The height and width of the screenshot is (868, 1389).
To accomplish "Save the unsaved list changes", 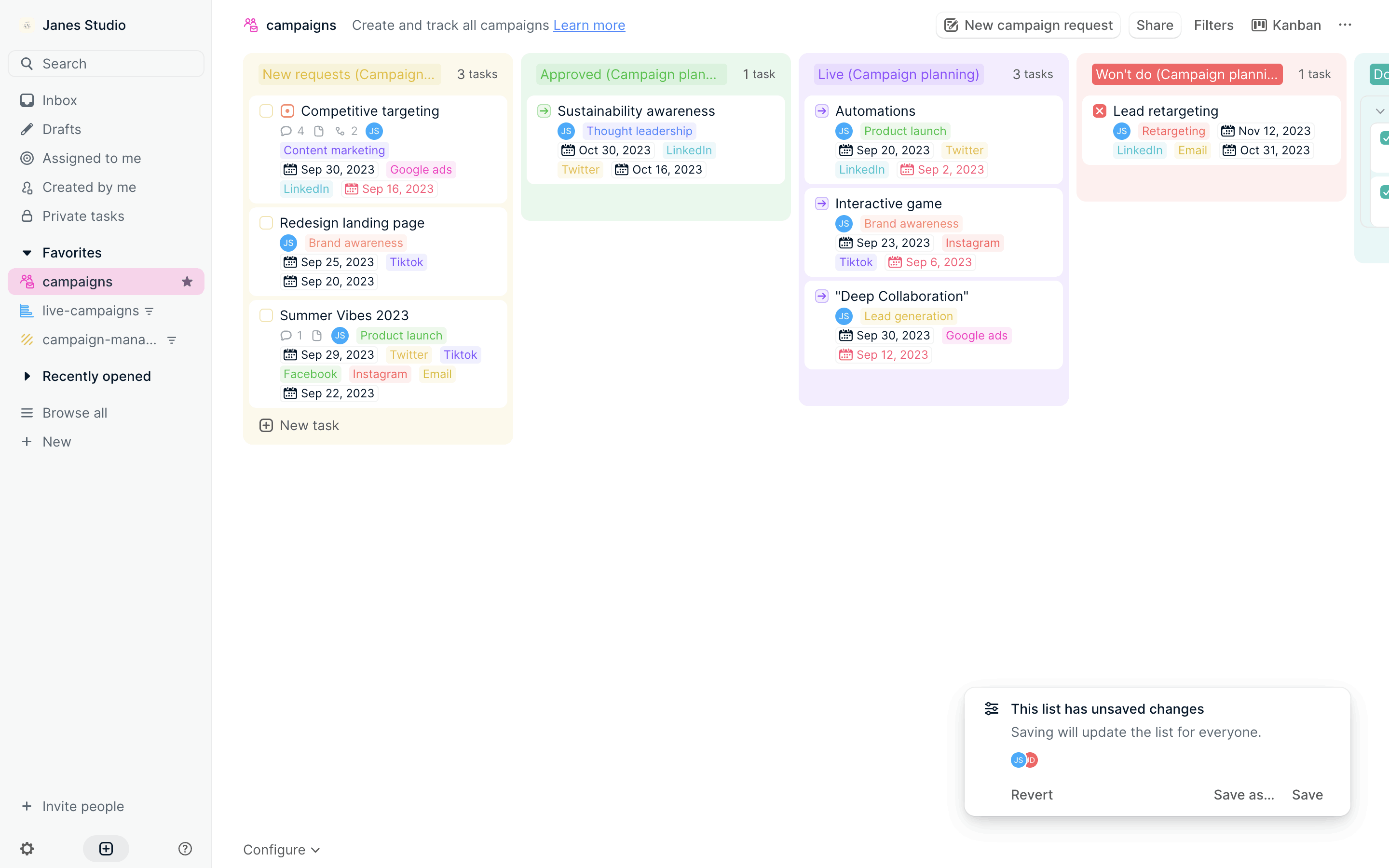I will coord(1307,795).
